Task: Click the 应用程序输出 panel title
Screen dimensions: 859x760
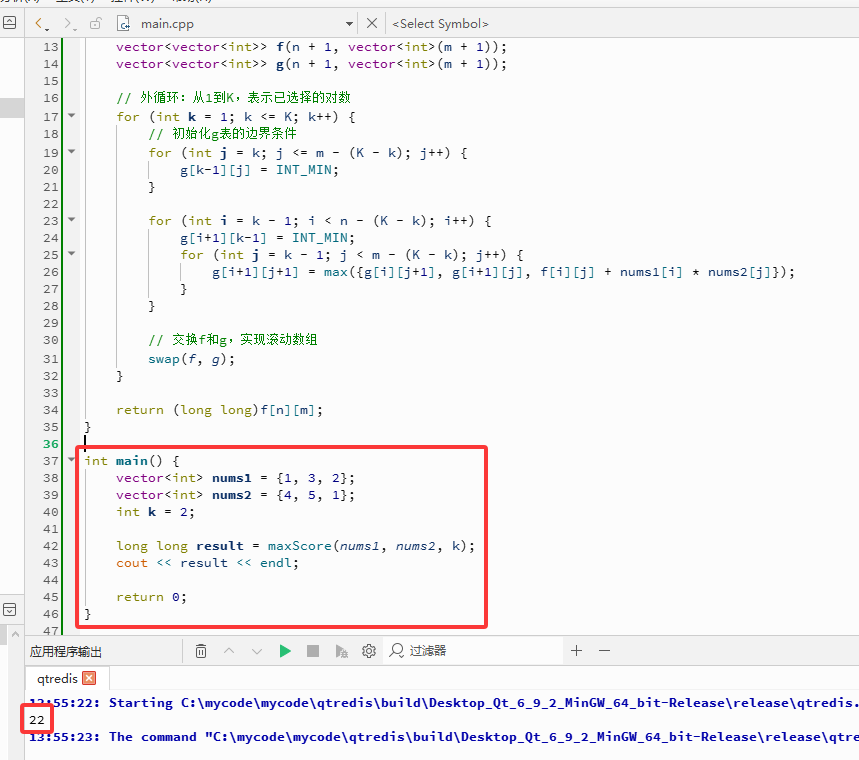Action: coord(66,652)
